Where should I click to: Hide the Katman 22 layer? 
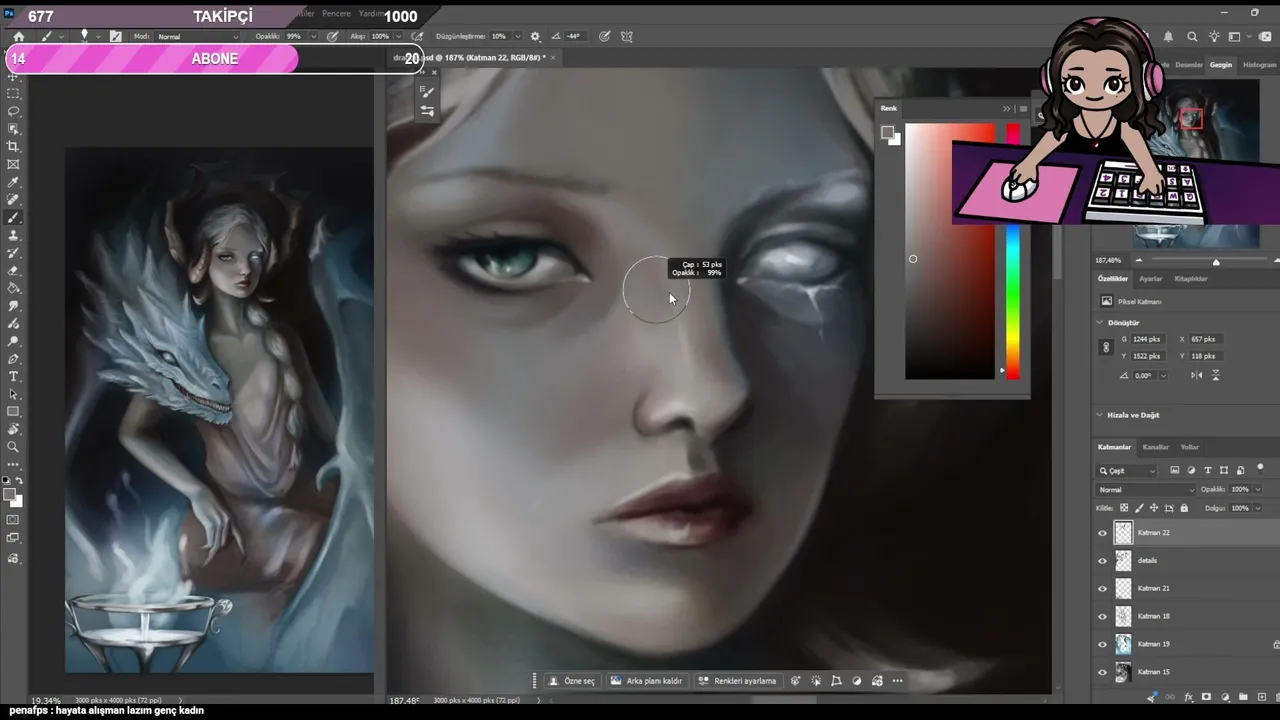pyautogui.click(x=1103, y=533)
